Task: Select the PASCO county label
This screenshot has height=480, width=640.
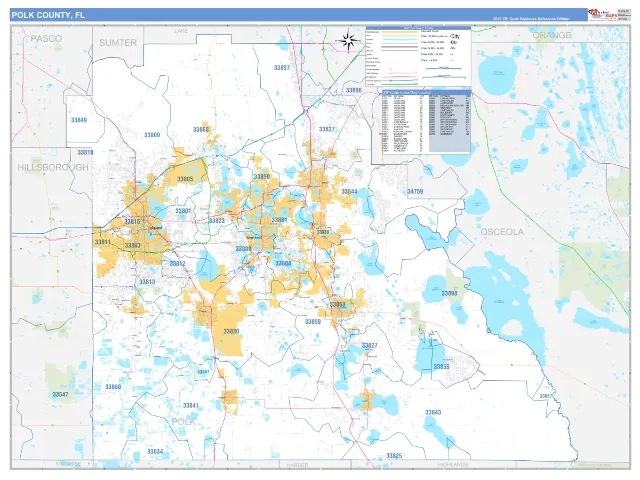Action: (x=47, y=39)
